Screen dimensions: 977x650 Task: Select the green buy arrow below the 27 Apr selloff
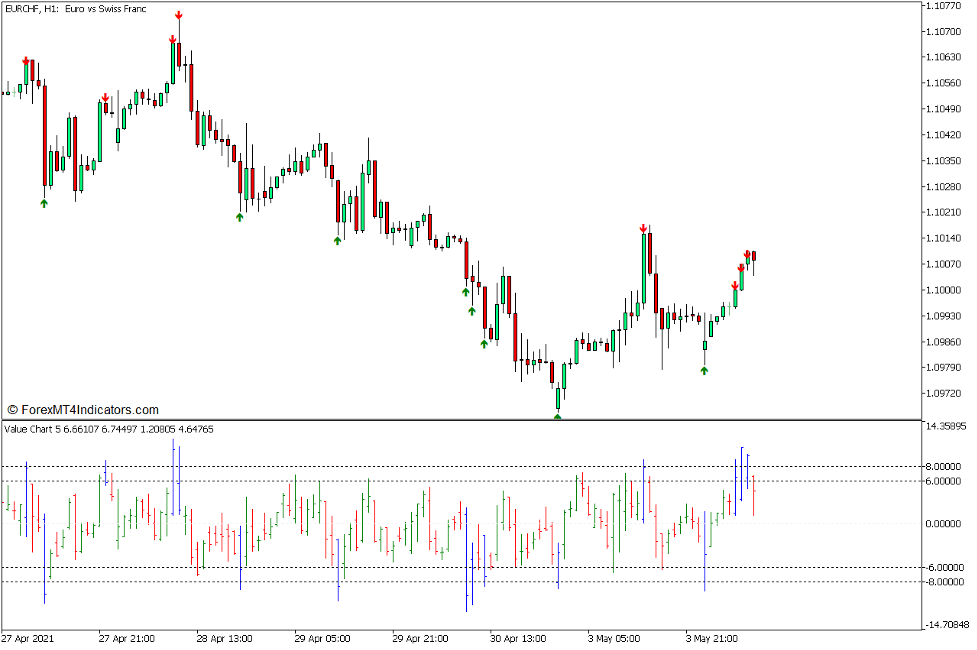44,203
